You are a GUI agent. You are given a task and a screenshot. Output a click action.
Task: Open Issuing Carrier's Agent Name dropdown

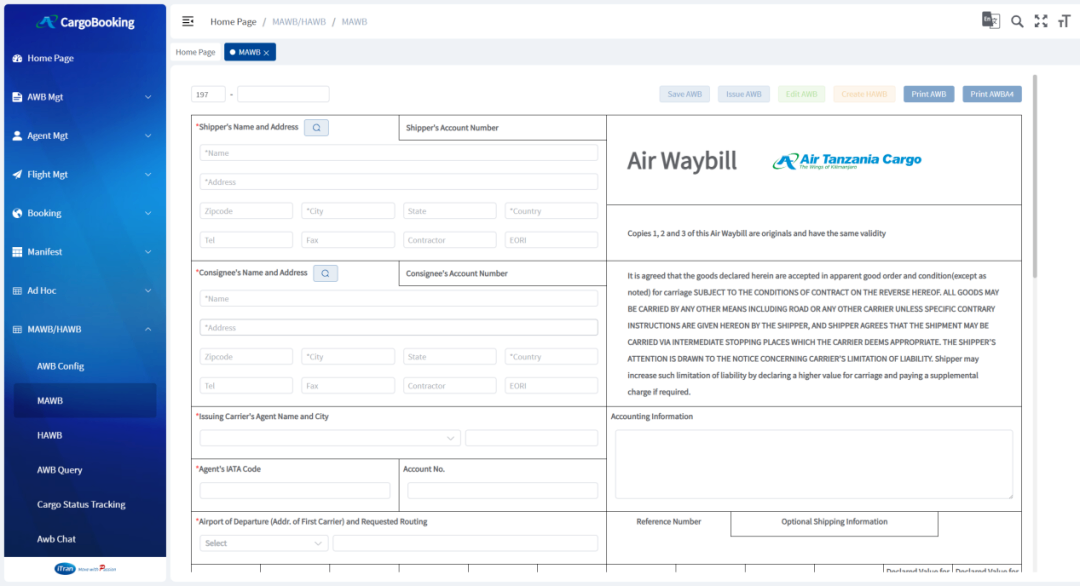pyautogui.click(x=330, y=438)
